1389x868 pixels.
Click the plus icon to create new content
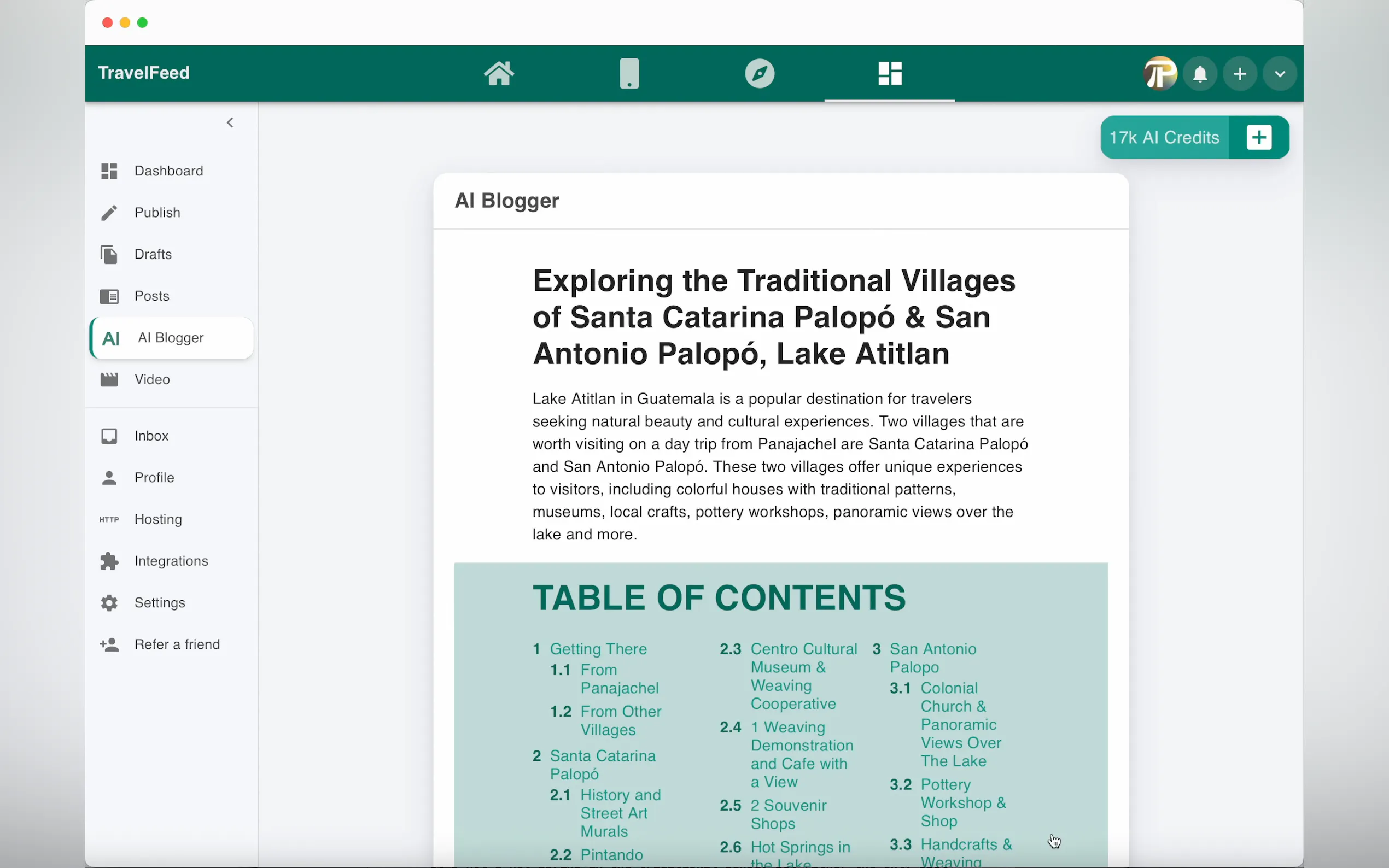point(1240,73)
